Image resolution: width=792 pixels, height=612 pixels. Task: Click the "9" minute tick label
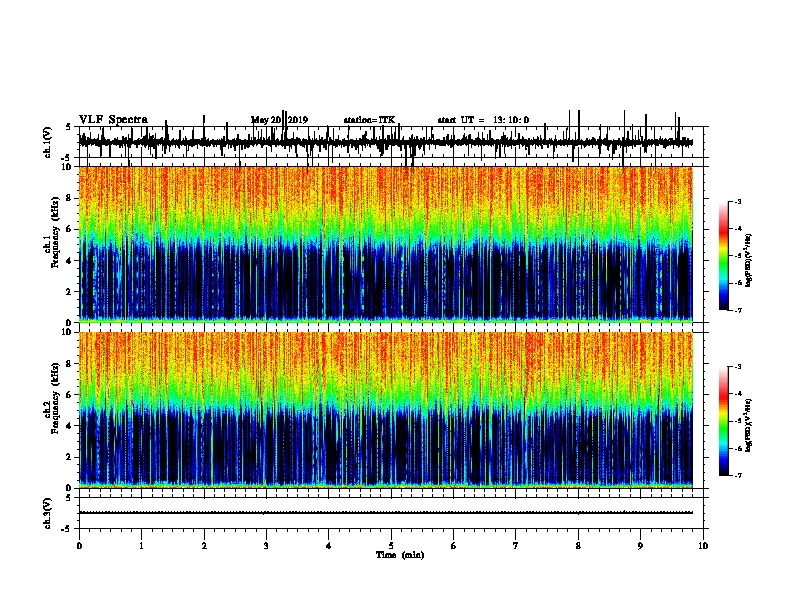(x=640, y=546)
